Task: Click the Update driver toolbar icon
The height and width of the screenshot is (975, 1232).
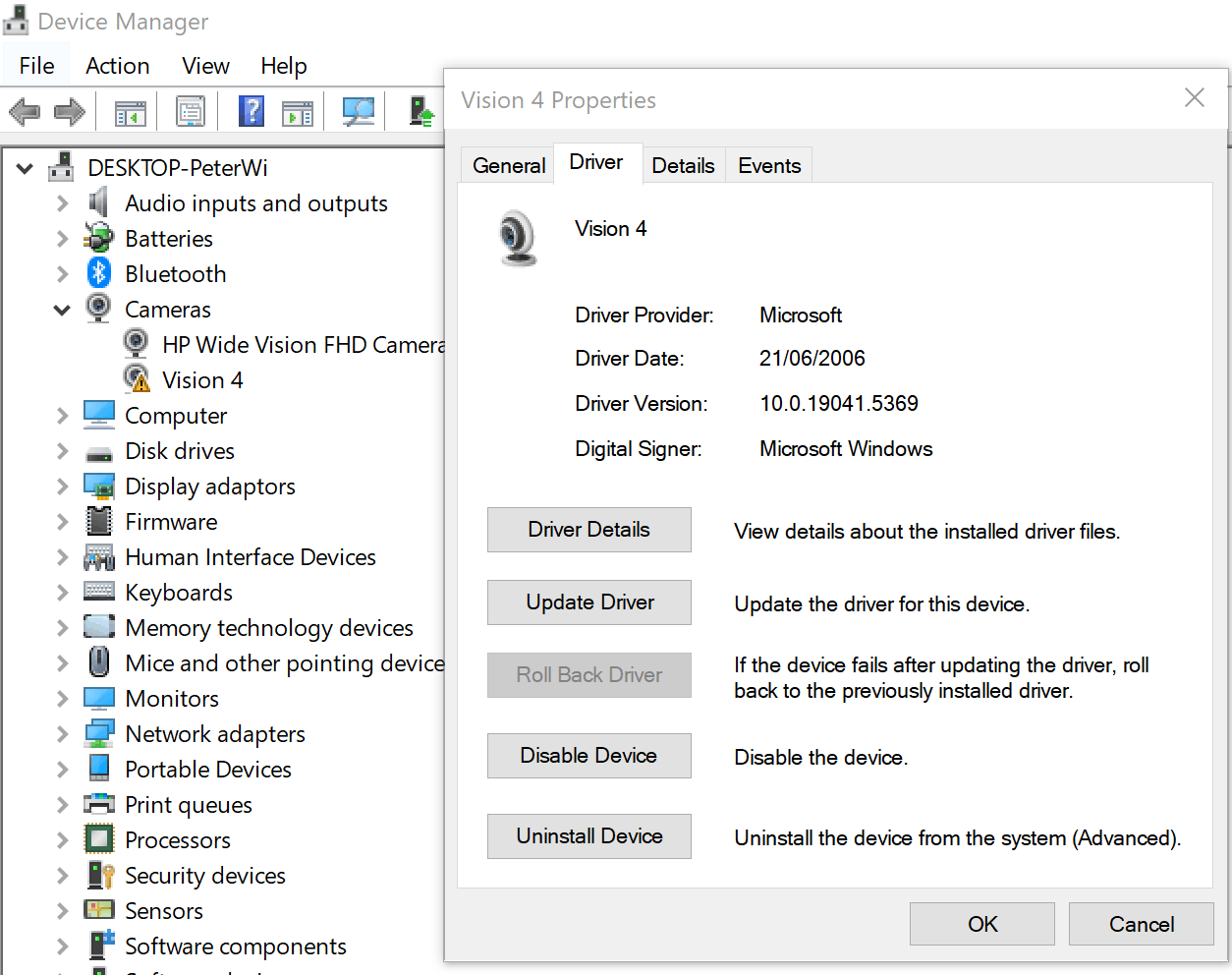Action: (422, 111)
